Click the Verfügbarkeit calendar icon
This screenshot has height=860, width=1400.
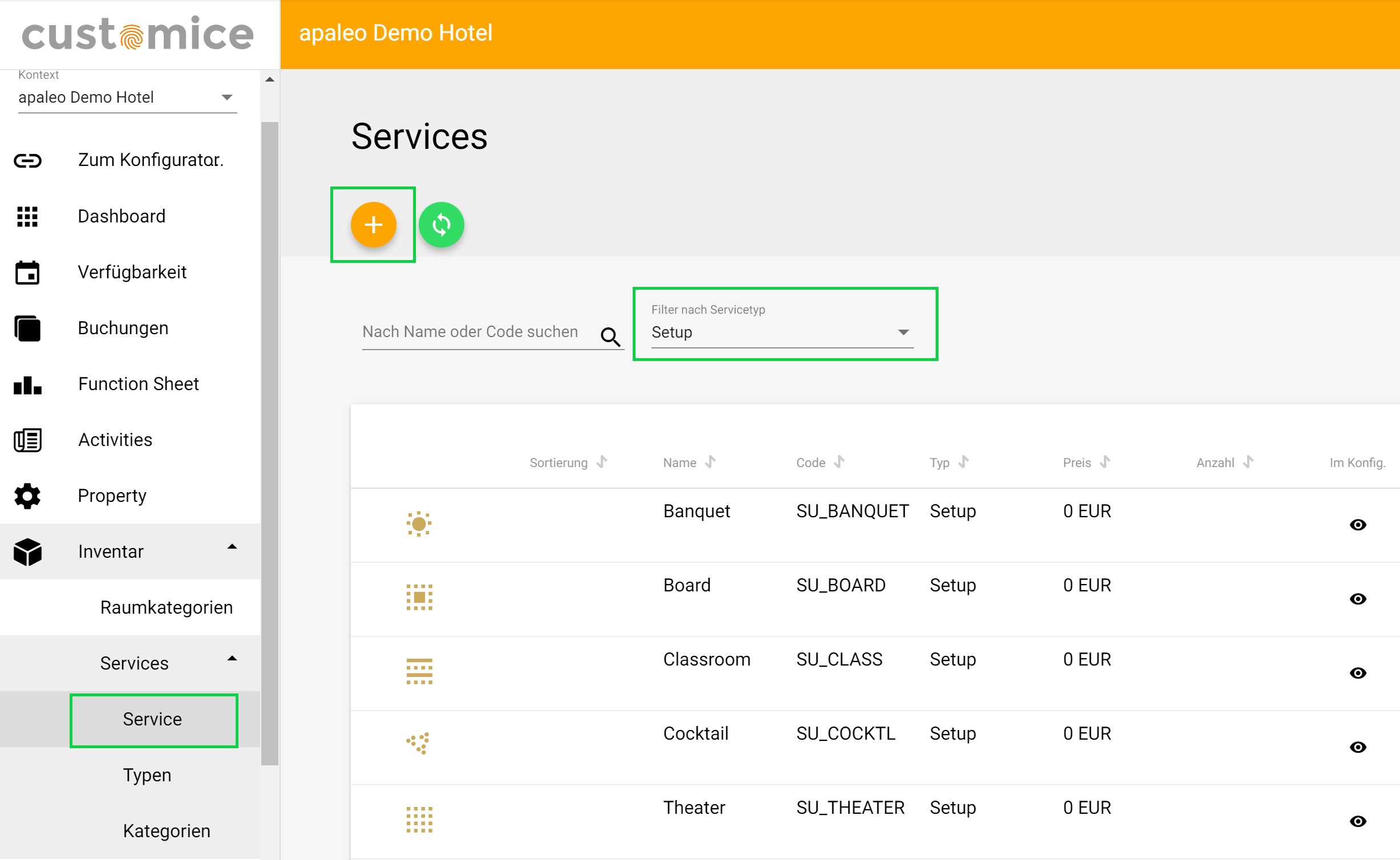(27, 272)
